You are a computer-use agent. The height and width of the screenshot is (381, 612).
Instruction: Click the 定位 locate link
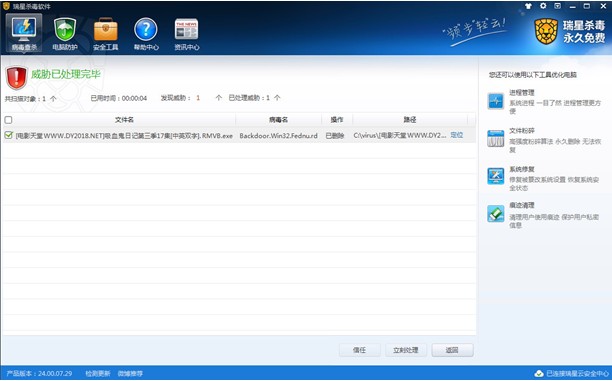coord(457,135)
